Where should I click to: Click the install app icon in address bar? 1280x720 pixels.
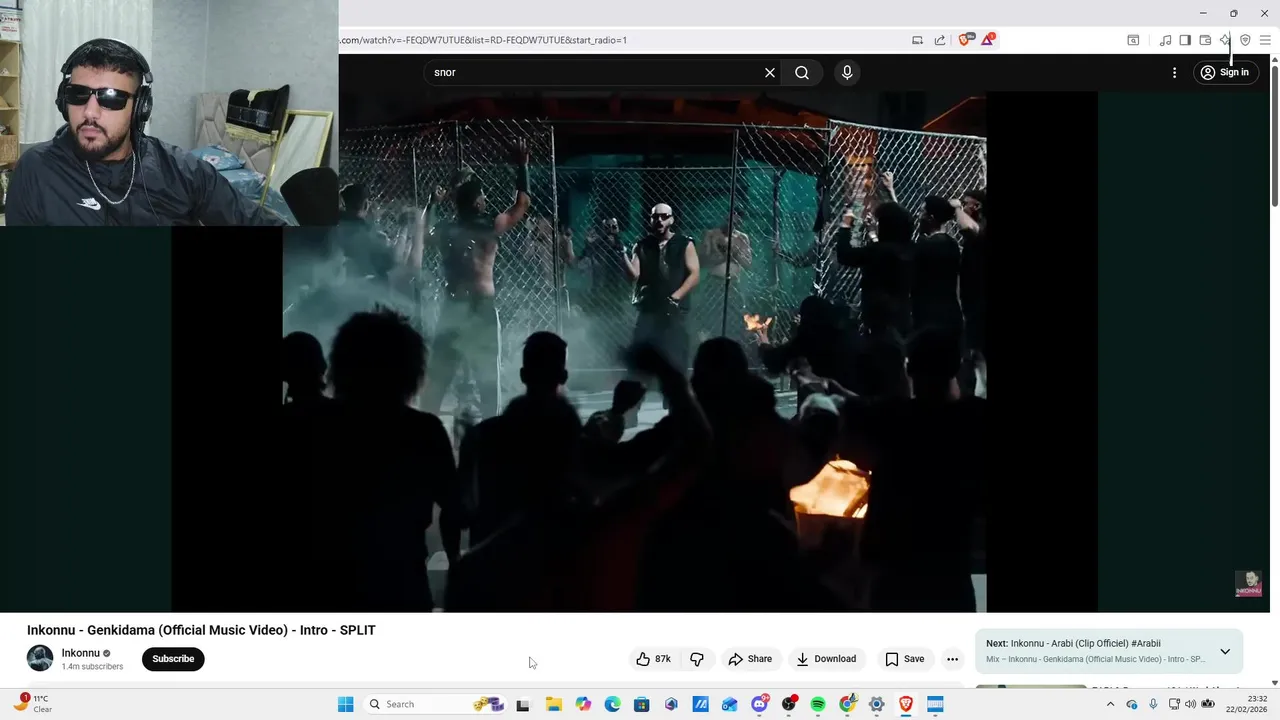coord(917,40)
